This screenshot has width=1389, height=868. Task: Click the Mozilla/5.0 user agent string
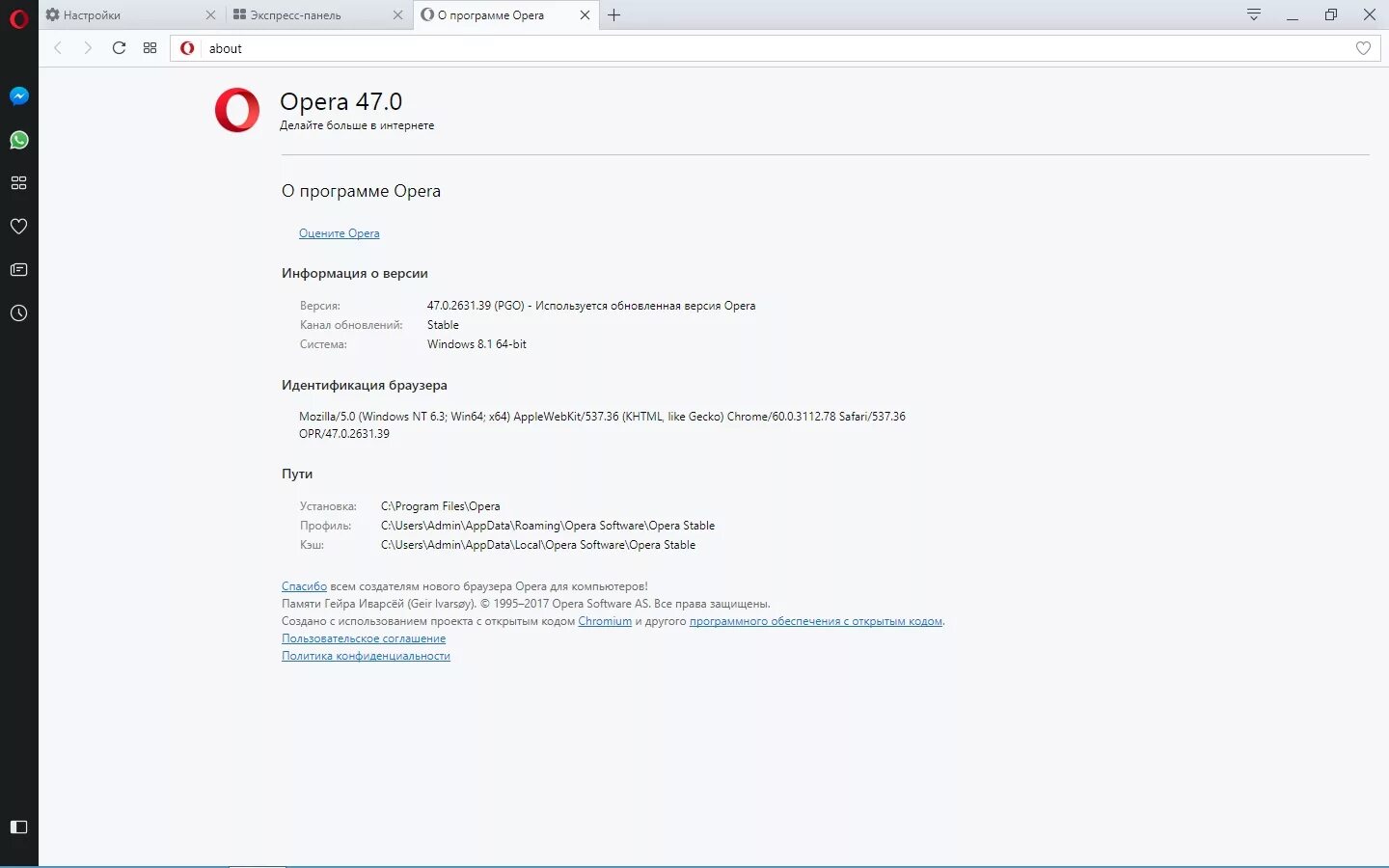coord(602,425)
